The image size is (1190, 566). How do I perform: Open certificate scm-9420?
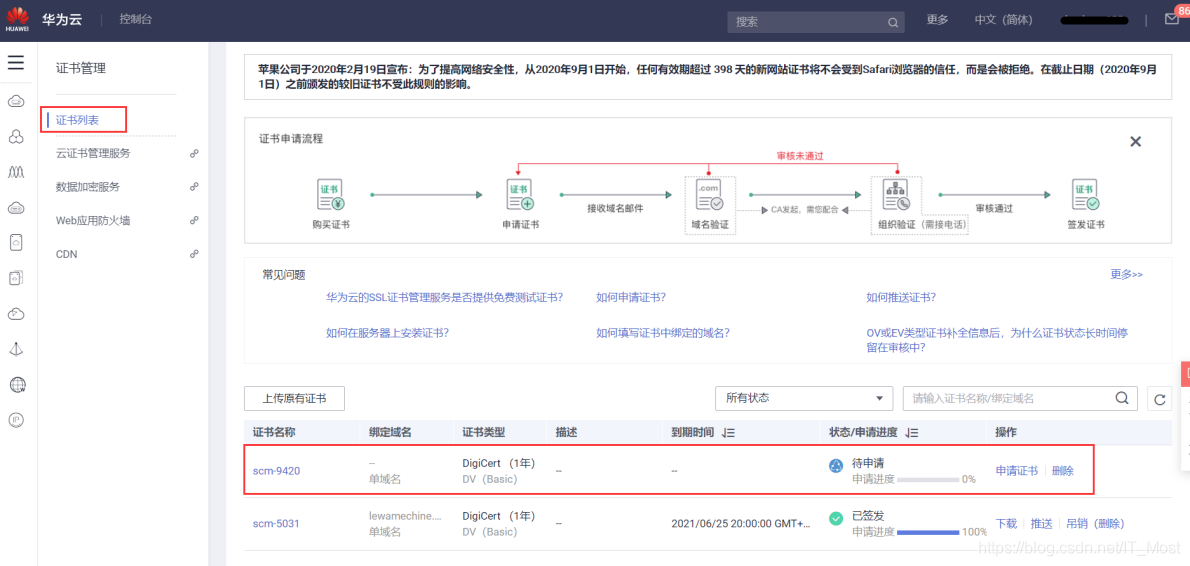click(x=276, y=470)
